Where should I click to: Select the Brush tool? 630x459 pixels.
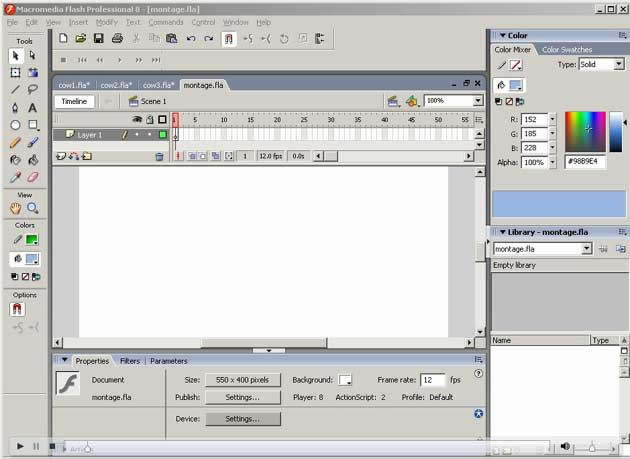coord(33,142)
